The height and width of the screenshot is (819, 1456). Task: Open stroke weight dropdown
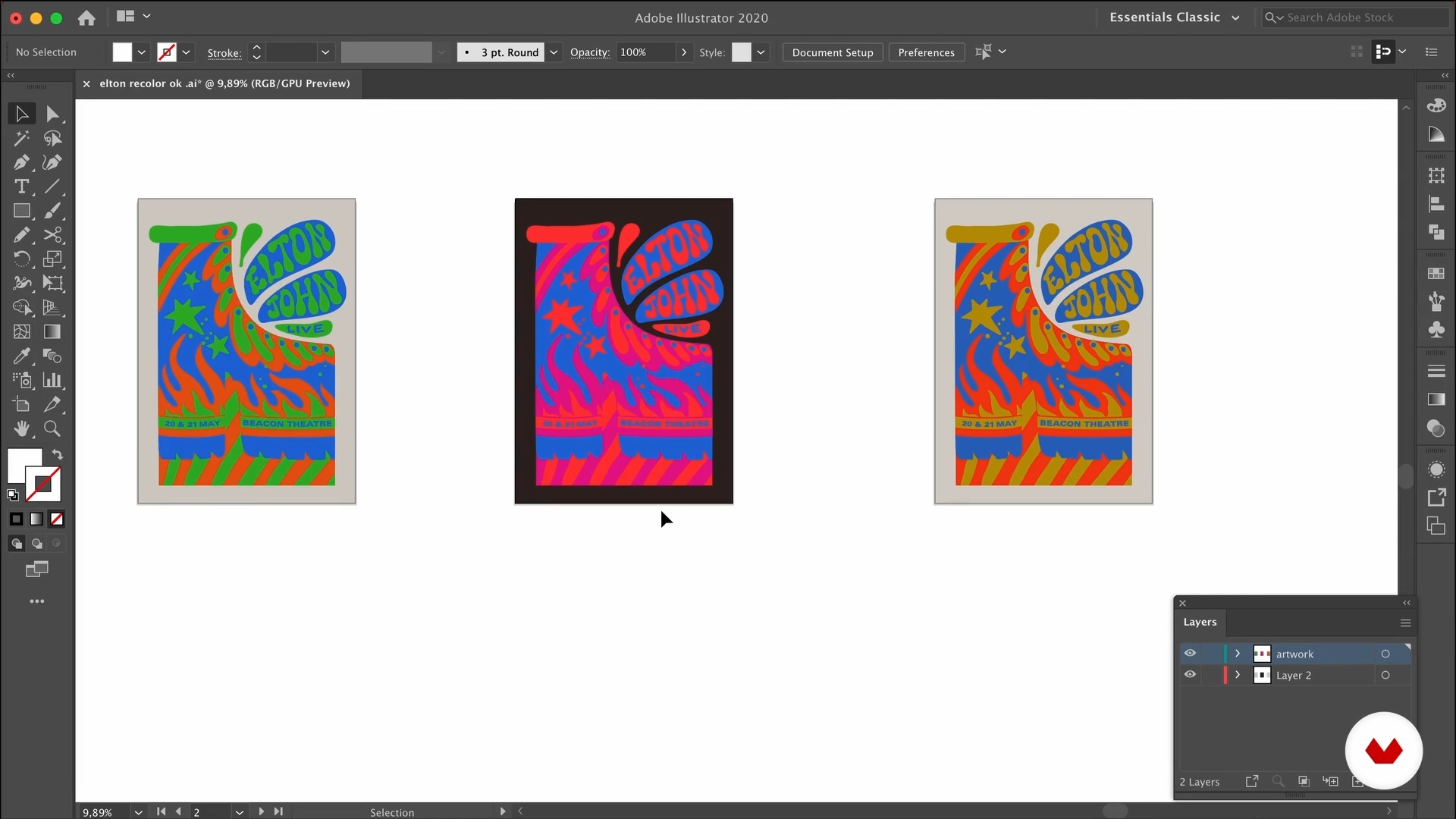tap(325, 52)
